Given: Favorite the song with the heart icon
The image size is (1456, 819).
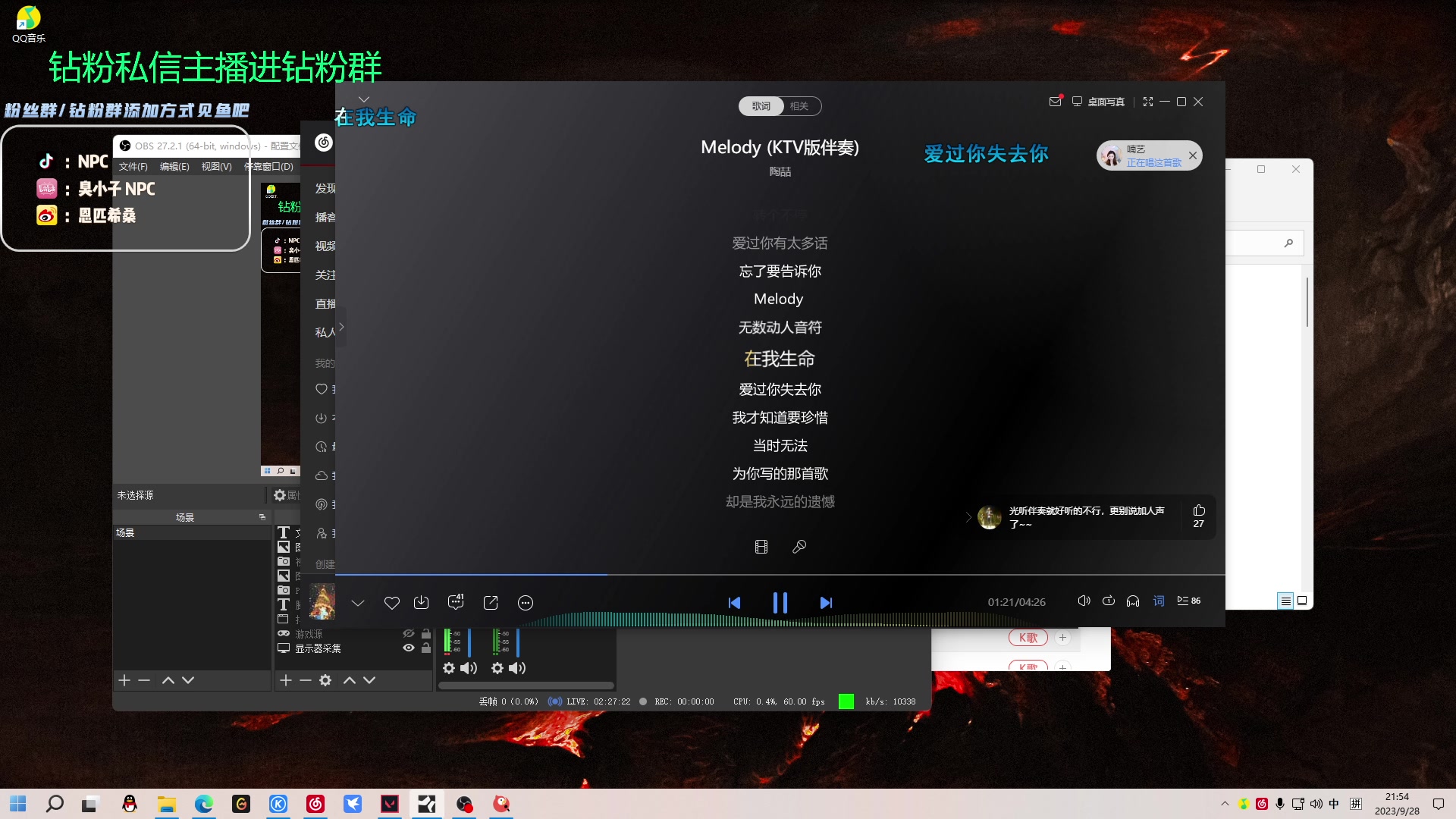Looking at the screenshot, I should pos(392,603).
